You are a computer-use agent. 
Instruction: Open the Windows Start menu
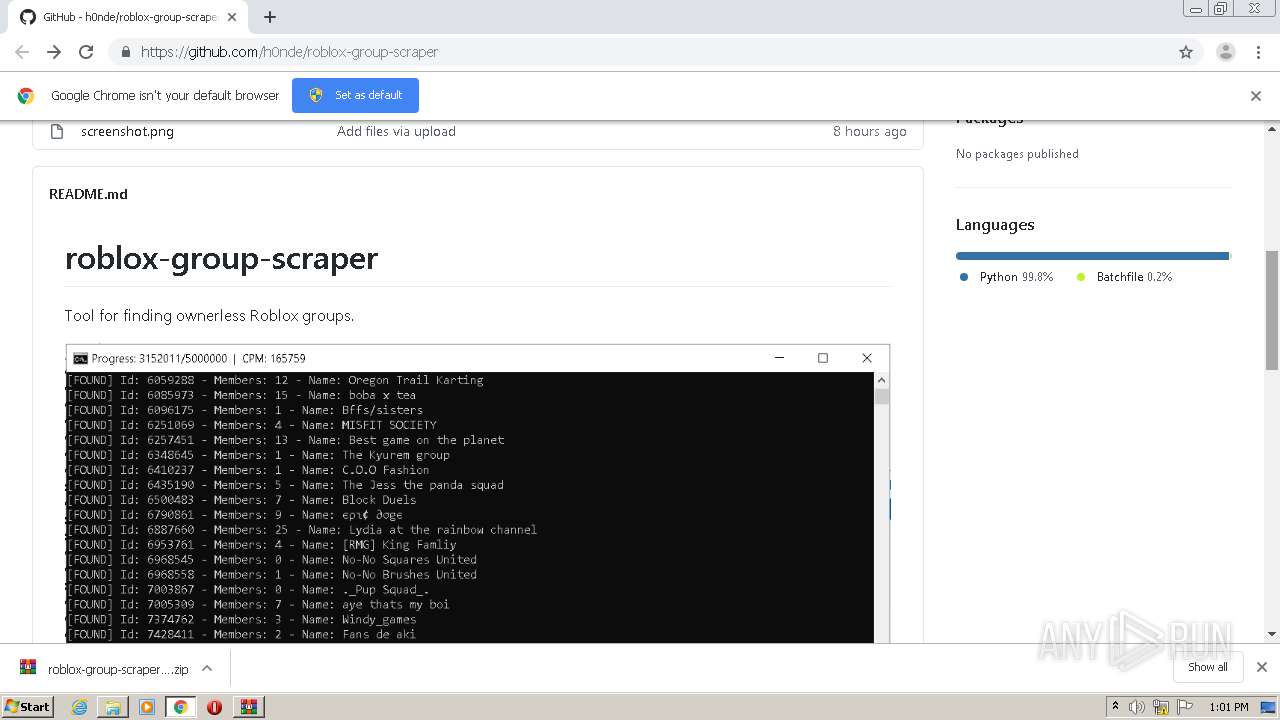tap(28, 706)
